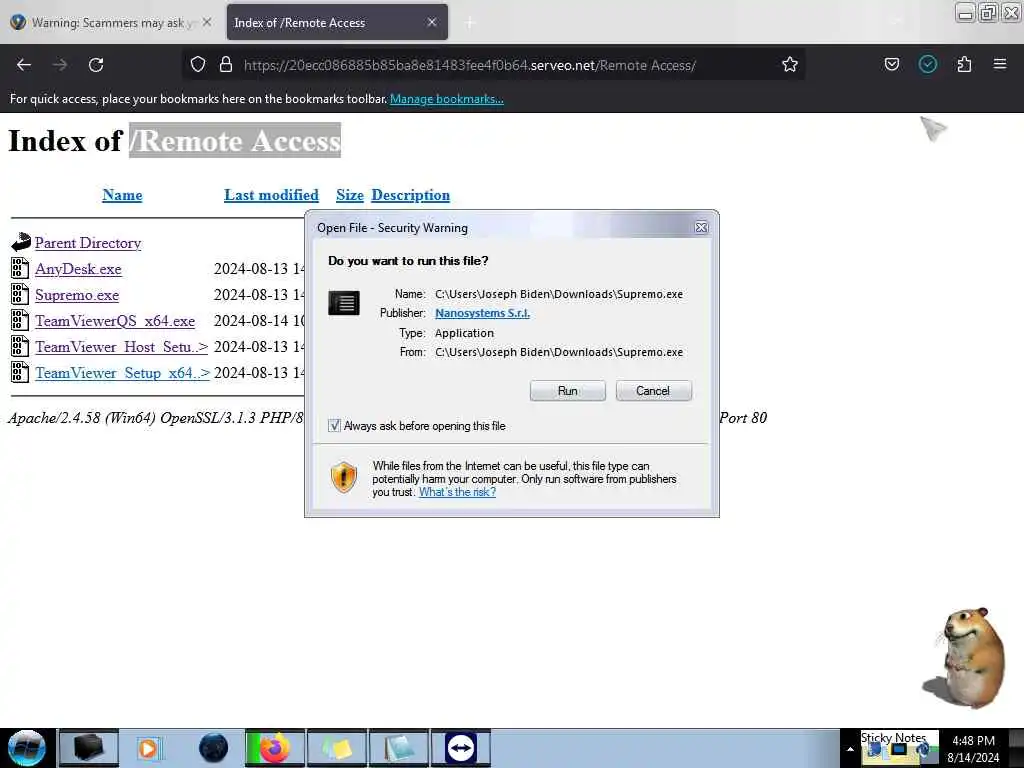Sort listing by Size column
This screenshot has width=1024, height=768.
[349, 195]
